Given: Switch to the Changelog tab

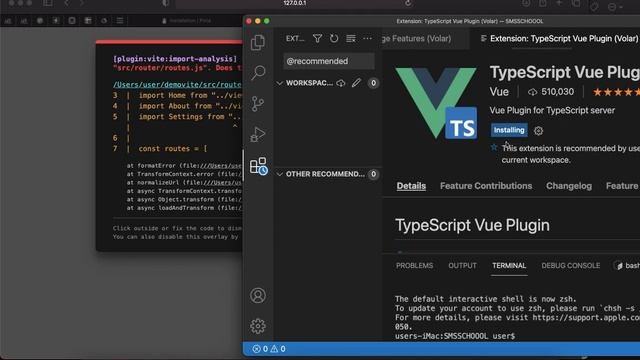Looking at the screenshot, I should point(569,186).
